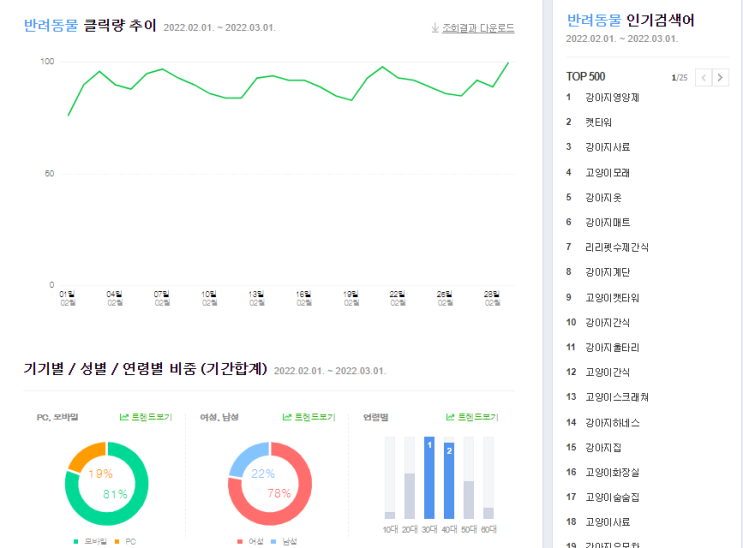Click the TOP 500 heading
The height and width of the screenshot is (548, 743).
586,77
